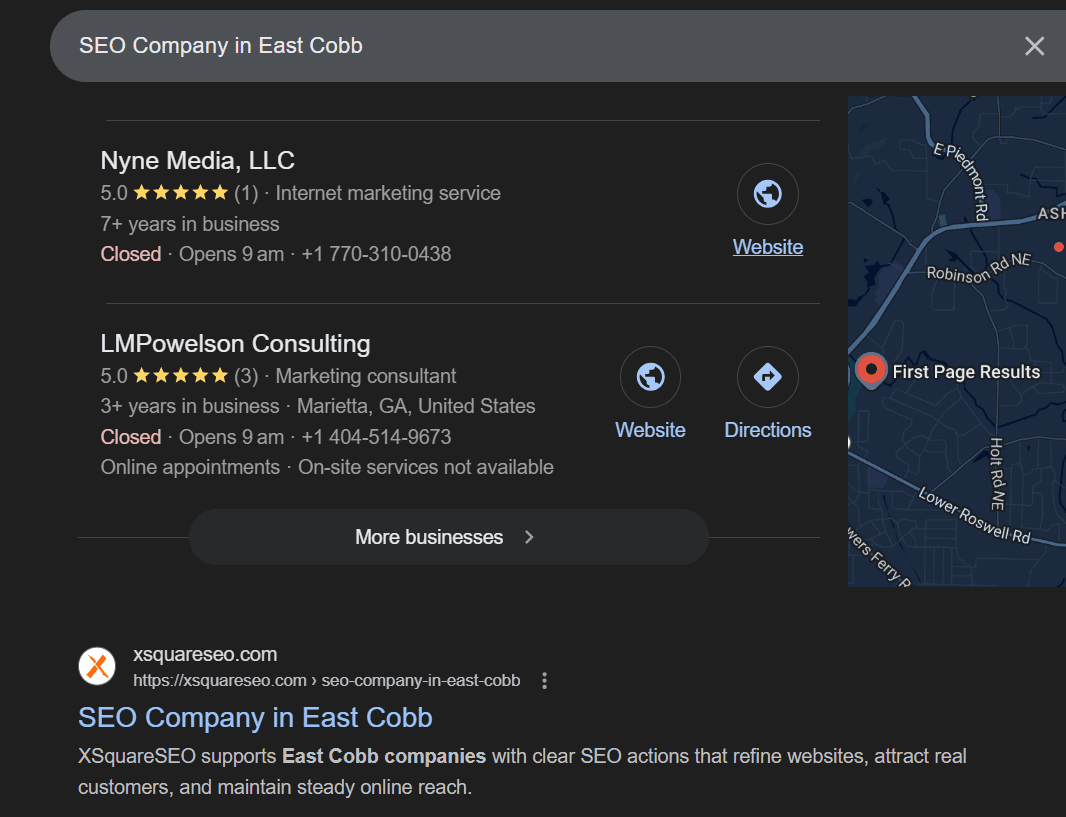Open the SEO Company in East Cobb result
The height and width of the screenshot is (817, 1066).
pos(254,717)
